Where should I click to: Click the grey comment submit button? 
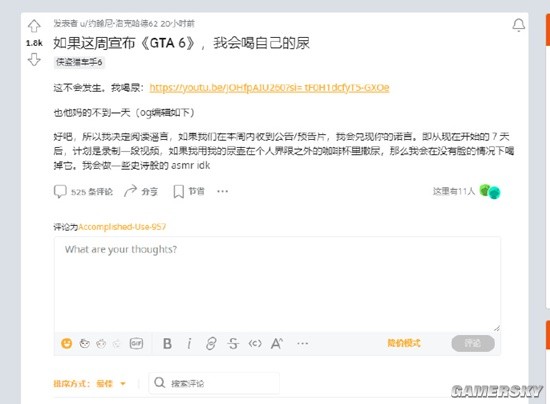[473, 343]
